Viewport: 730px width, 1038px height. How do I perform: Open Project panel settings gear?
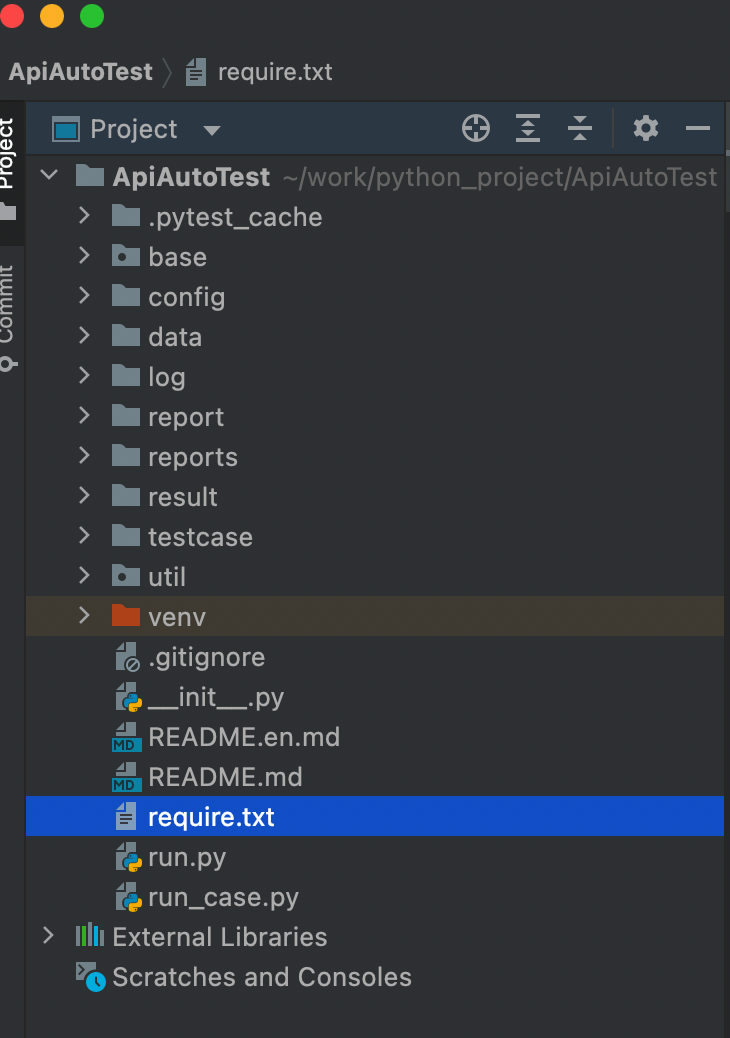point(646,128)
